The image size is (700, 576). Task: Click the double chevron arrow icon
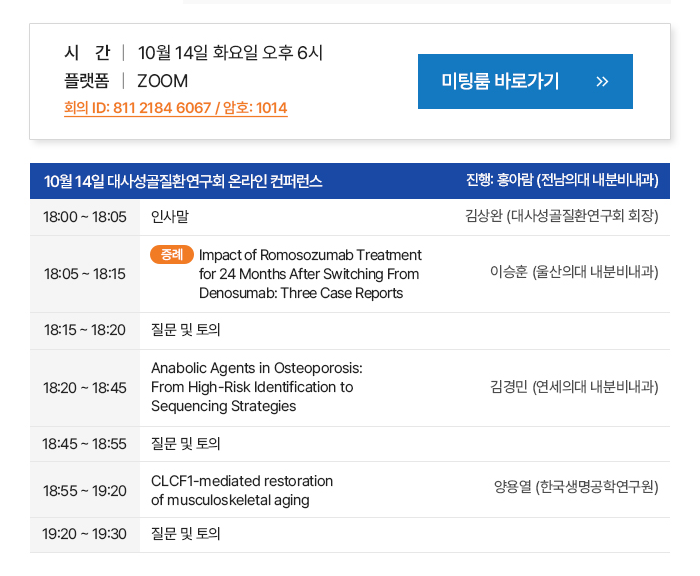[601, 82]
